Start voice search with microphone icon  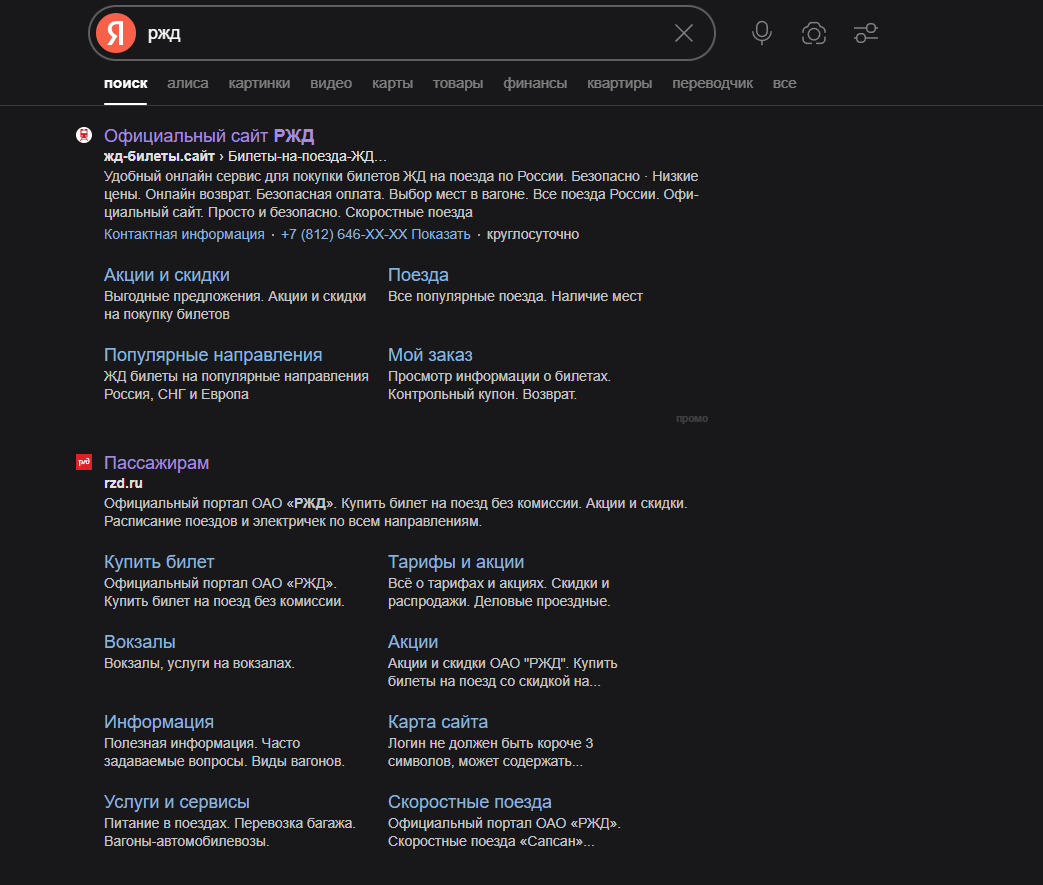coord(762,33)
